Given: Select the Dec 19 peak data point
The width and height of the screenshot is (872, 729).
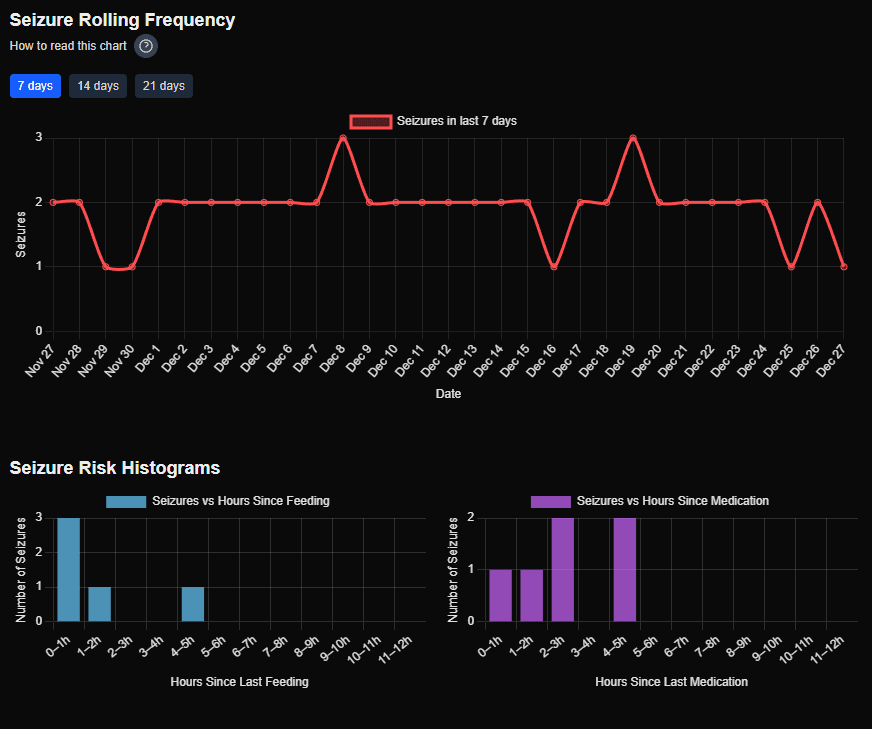Looking at the screenshot, I should pos(632,136).
